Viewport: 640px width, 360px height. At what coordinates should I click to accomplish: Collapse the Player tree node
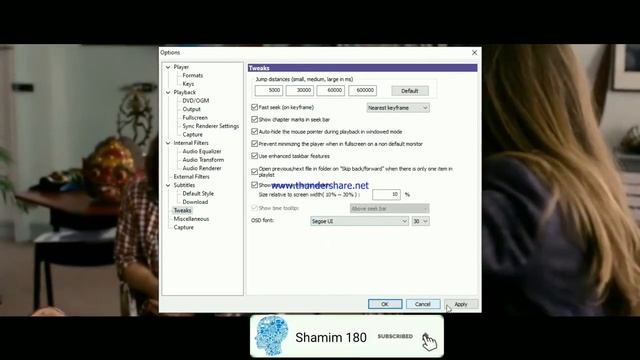(x=168, y=67)
